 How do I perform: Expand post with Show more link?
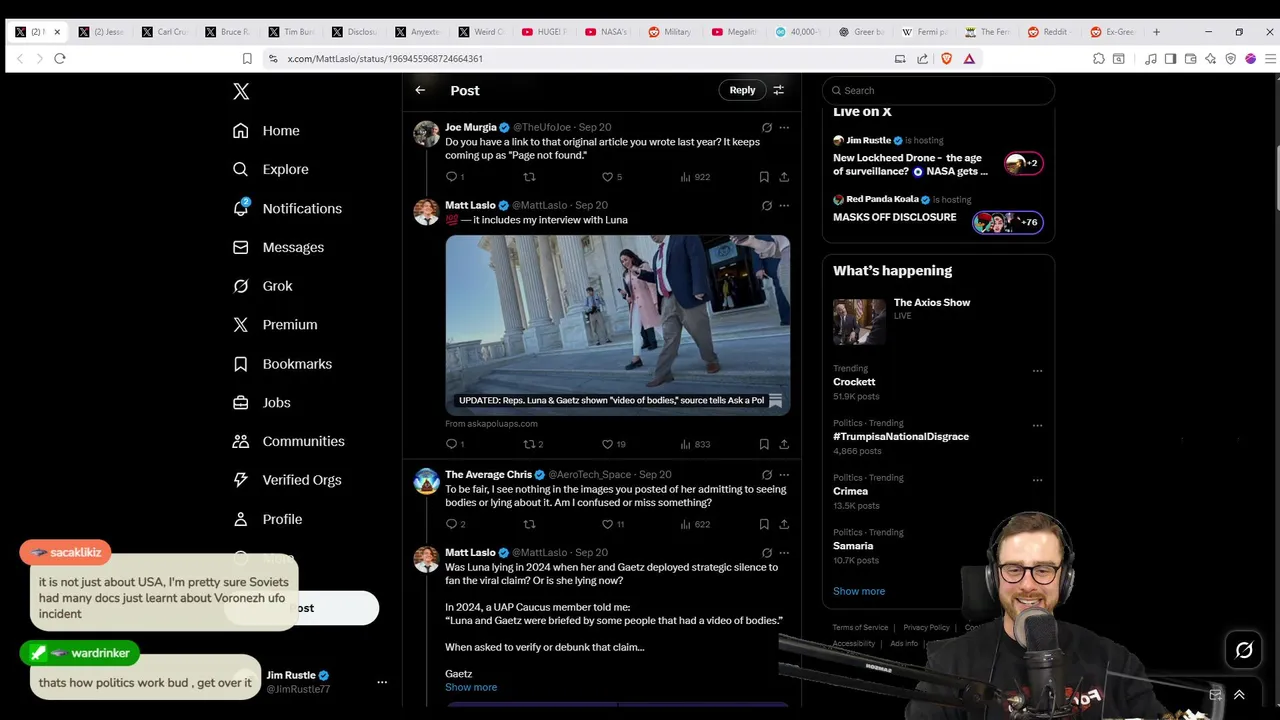coord(471,688)
